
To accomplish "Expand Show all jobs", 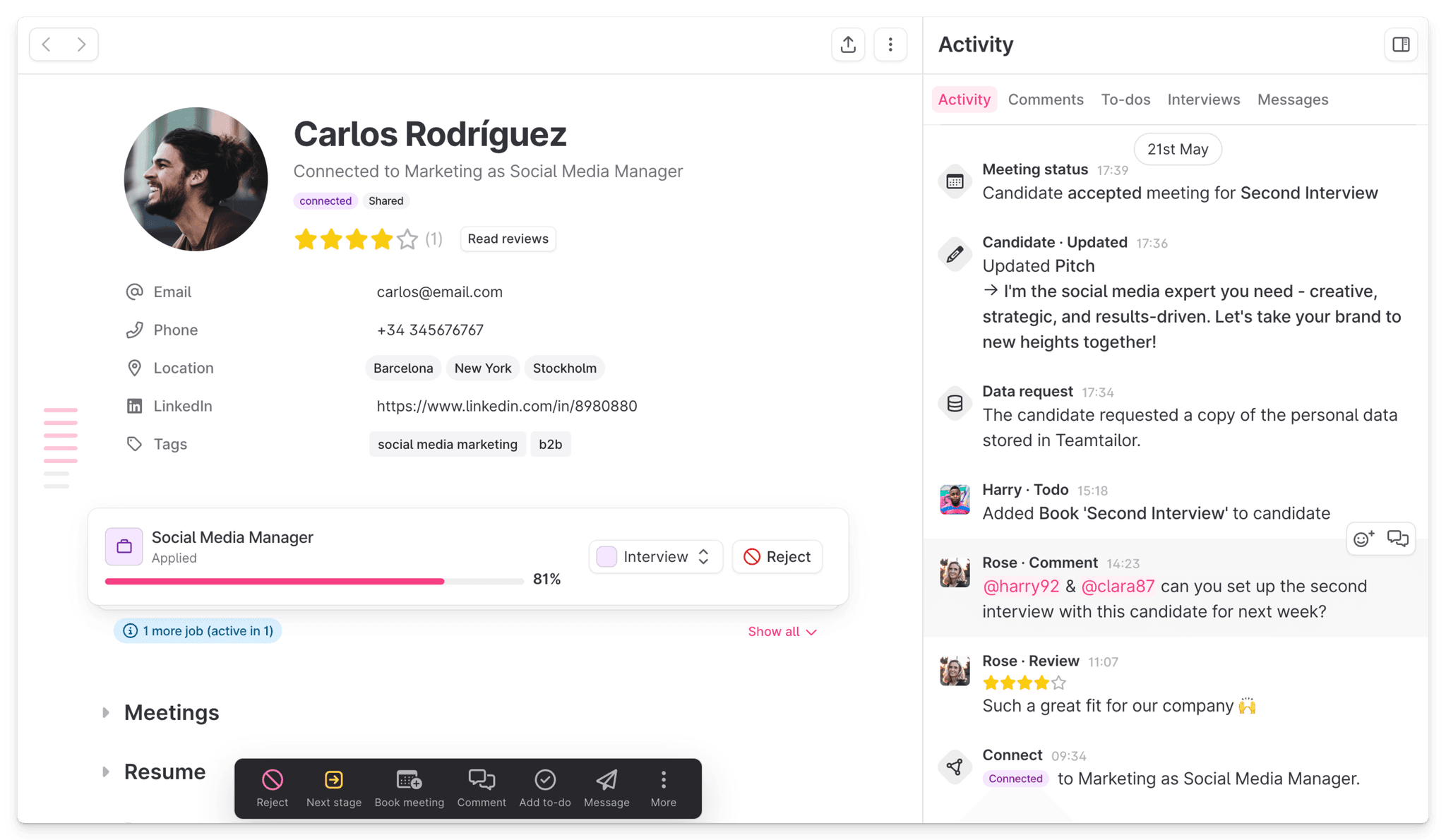I will tap(782, 632).
